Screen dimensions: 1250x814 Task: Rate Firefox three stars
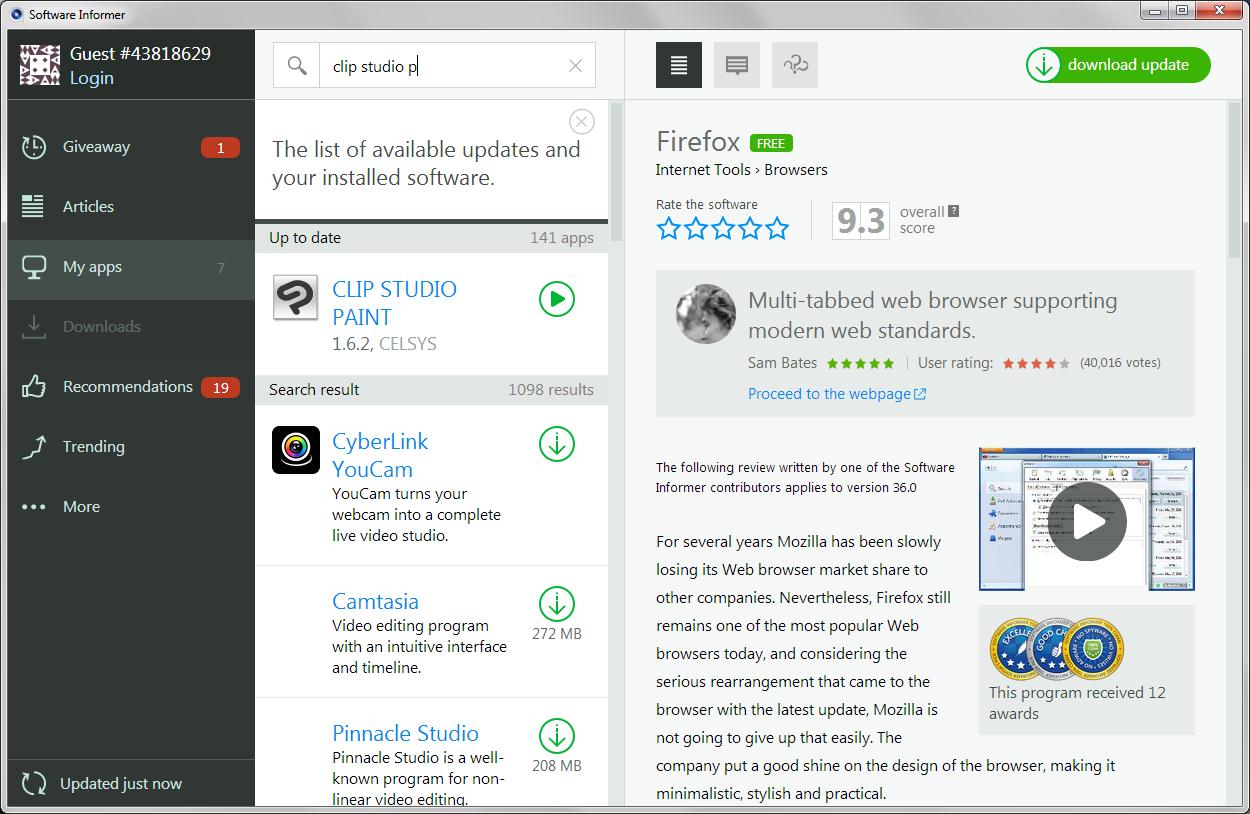coord(723,229)
